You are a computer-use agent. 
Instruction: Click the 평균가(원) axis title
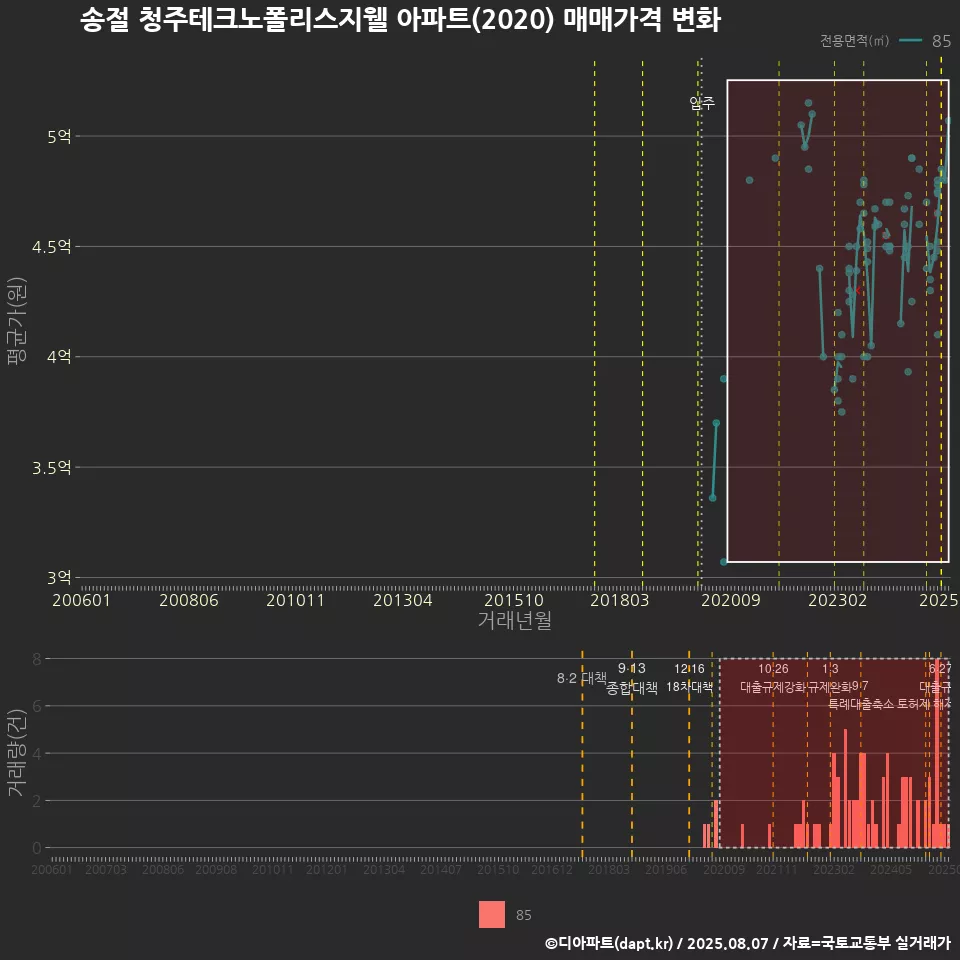(x=17, y=321)
